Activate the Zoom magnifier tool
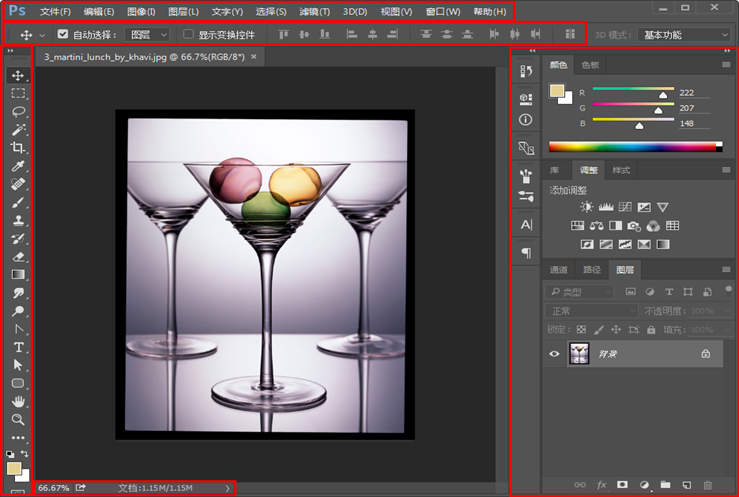 pos(18,419)
